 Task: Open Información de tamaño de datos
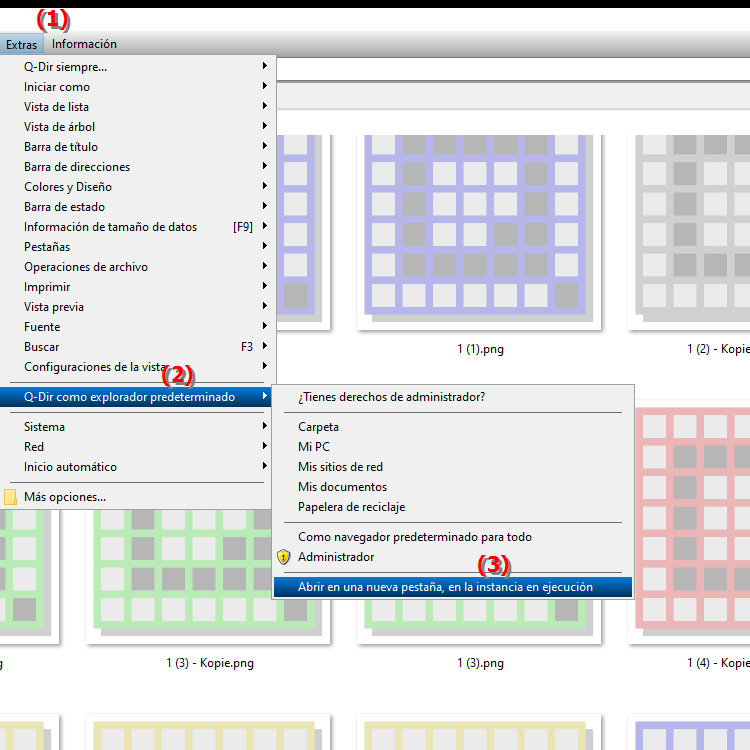[110, 227]
